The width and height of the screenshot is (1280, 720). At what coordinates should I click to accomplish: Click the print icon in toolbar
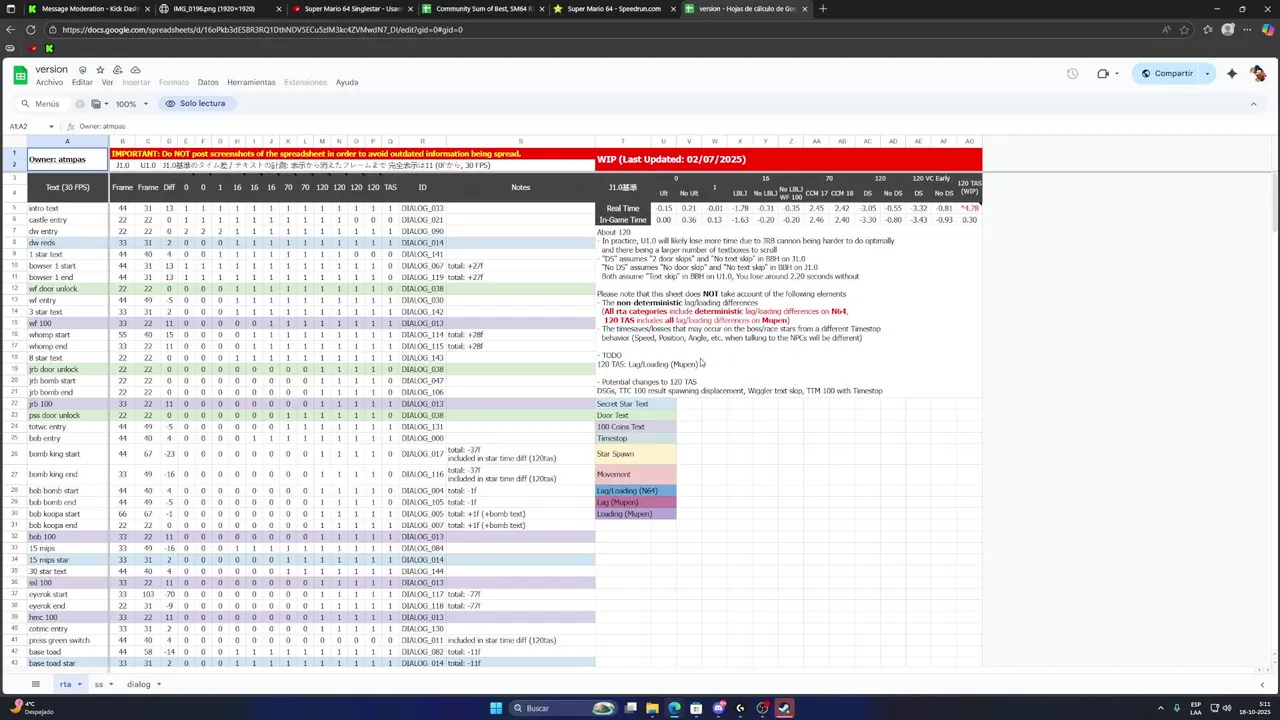coord(80,104)
